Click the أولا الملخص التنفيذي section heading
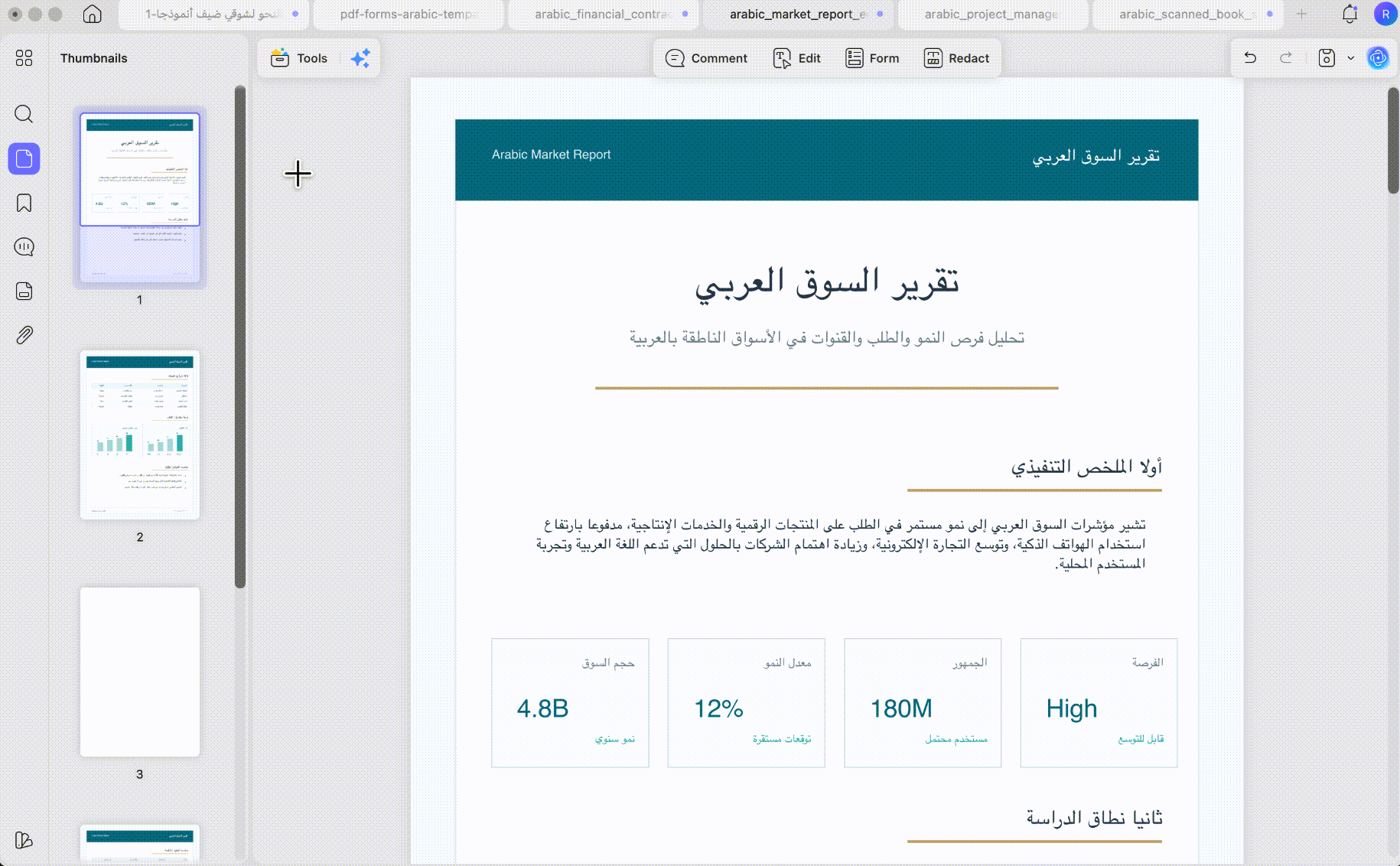Screen dimensions: 1400x866 1086,467
